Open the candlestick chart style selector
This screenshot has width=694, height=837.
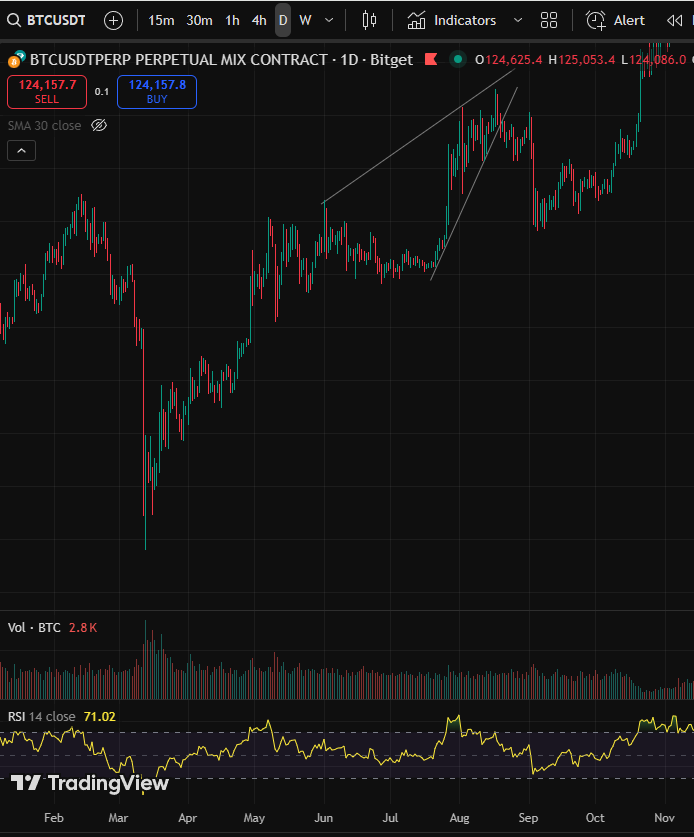pos(369,20)
